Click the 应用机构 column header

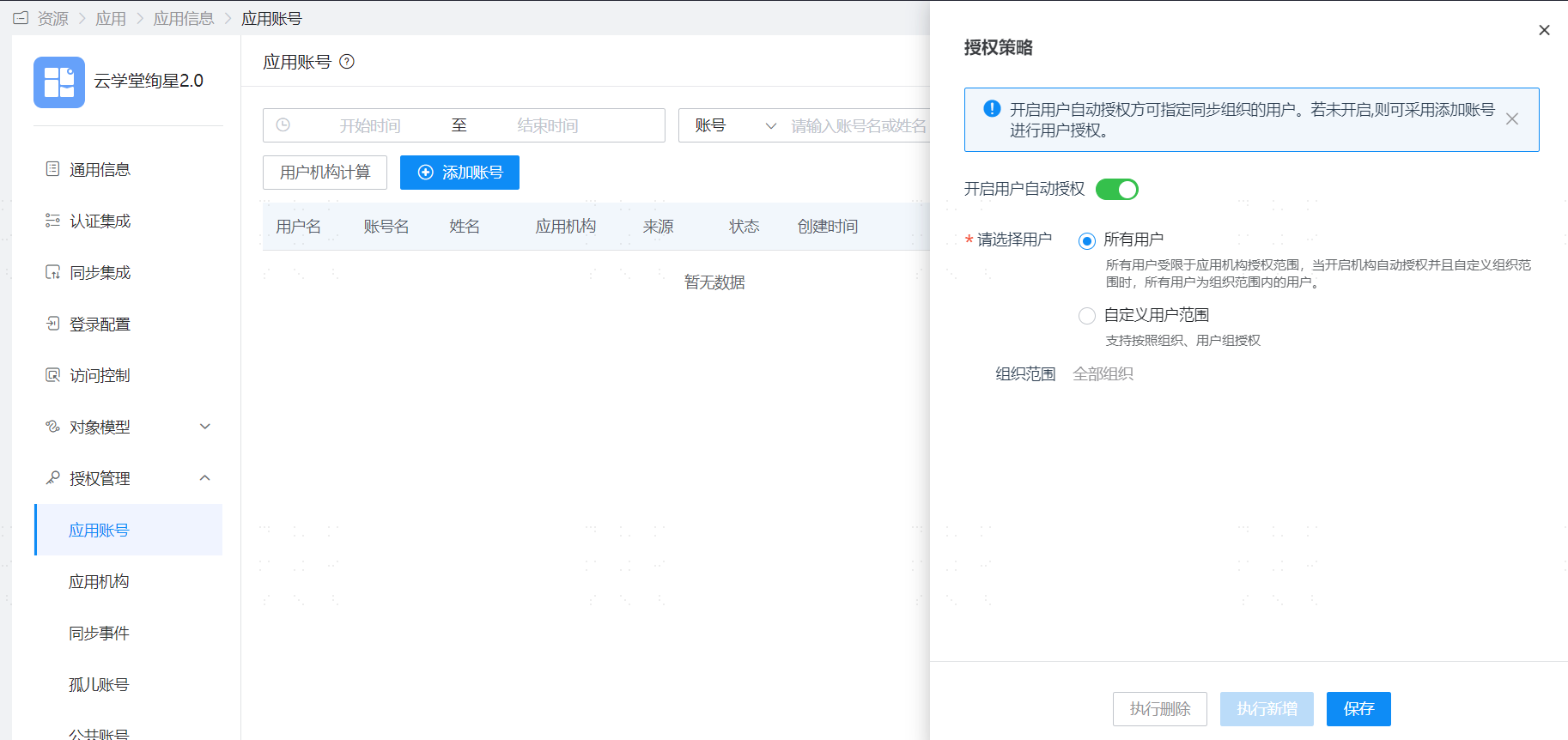[566, 227]
